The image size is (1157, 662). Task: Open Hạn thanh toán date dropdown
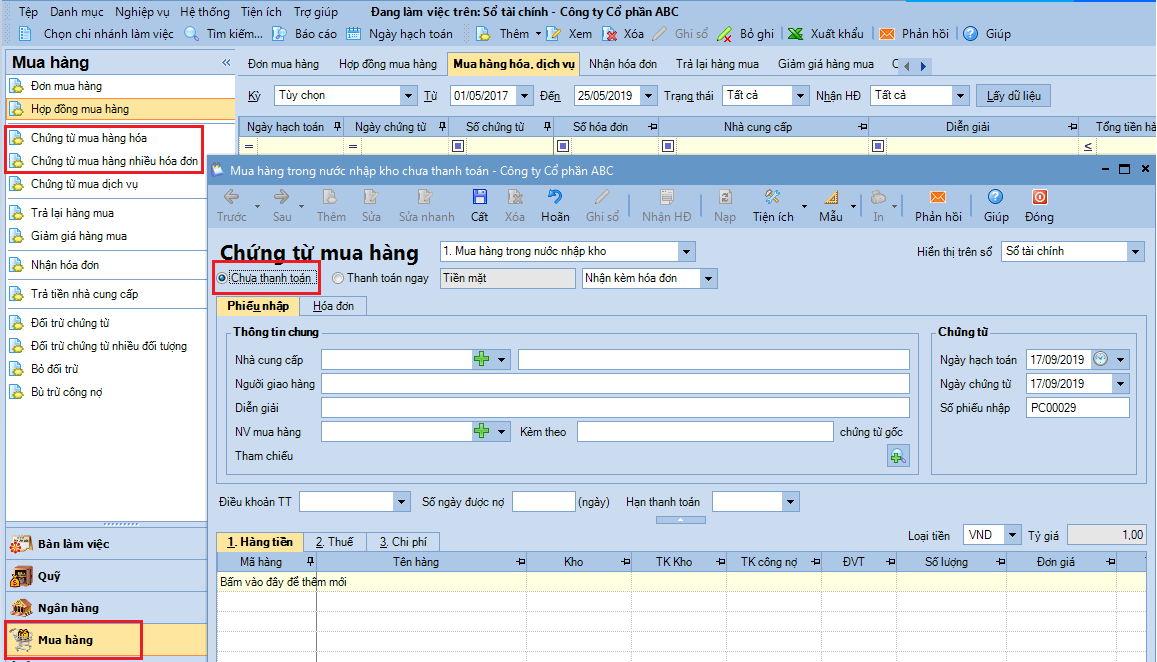790,502
